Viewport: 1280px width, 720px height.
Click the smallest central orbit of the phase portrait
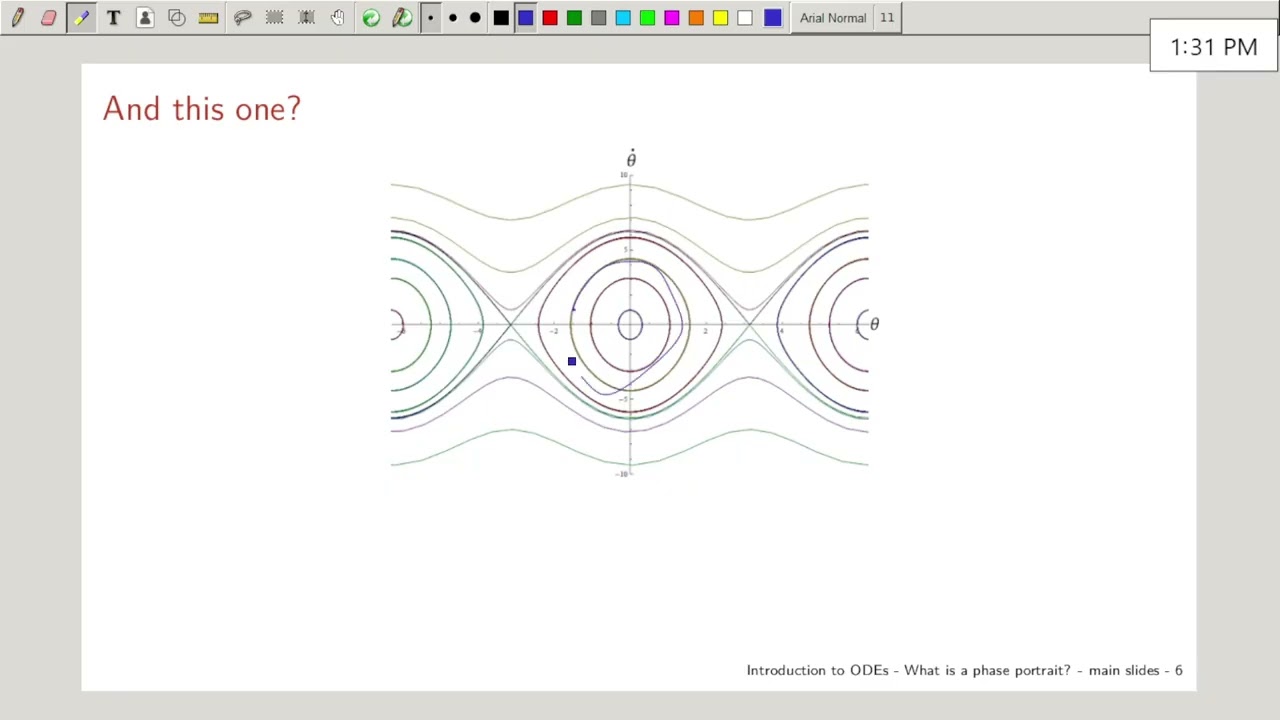tap(630, 324)
